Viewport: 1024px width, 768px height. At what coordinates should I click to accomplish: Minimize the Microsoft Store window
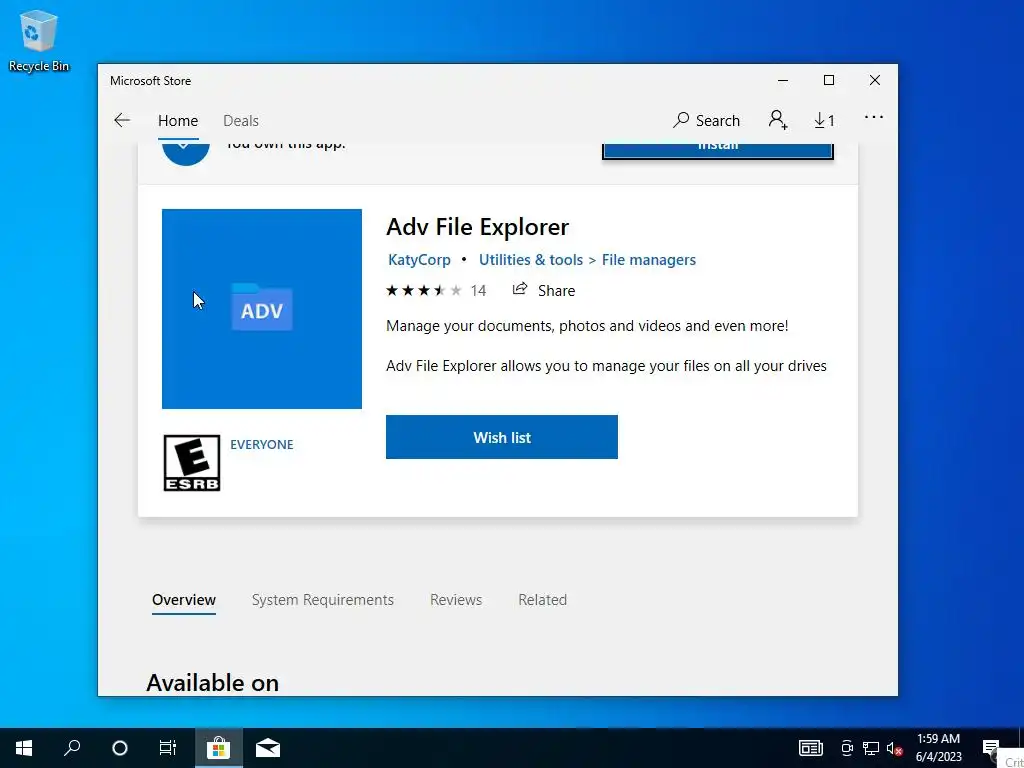[783, 80]
